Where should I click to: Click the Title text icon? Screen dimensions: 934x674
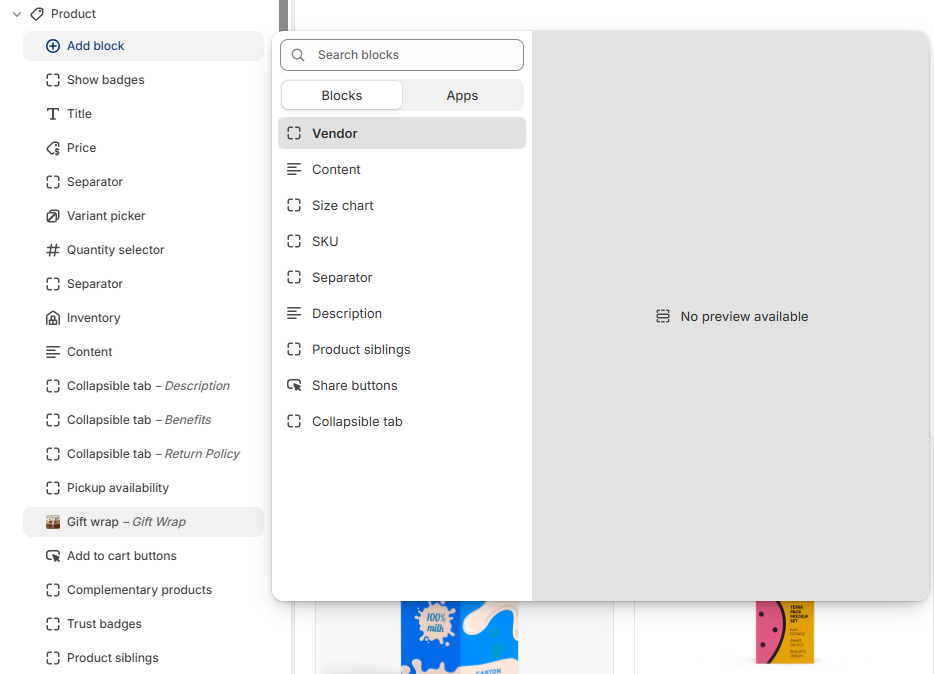pos(53,114)
